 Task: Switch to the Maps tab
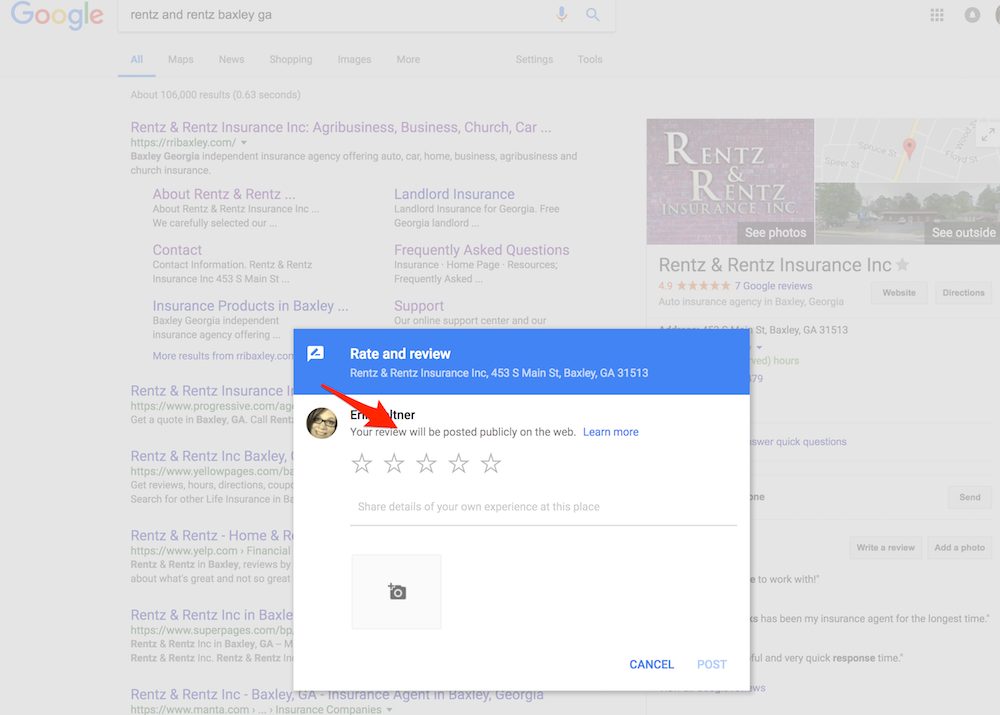click(x=180, y=59)
